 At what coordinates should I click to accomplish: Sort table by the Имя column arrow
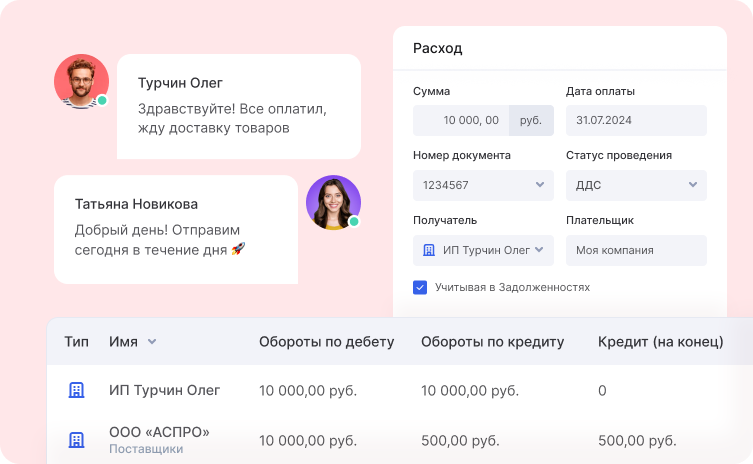click(152, 342)
